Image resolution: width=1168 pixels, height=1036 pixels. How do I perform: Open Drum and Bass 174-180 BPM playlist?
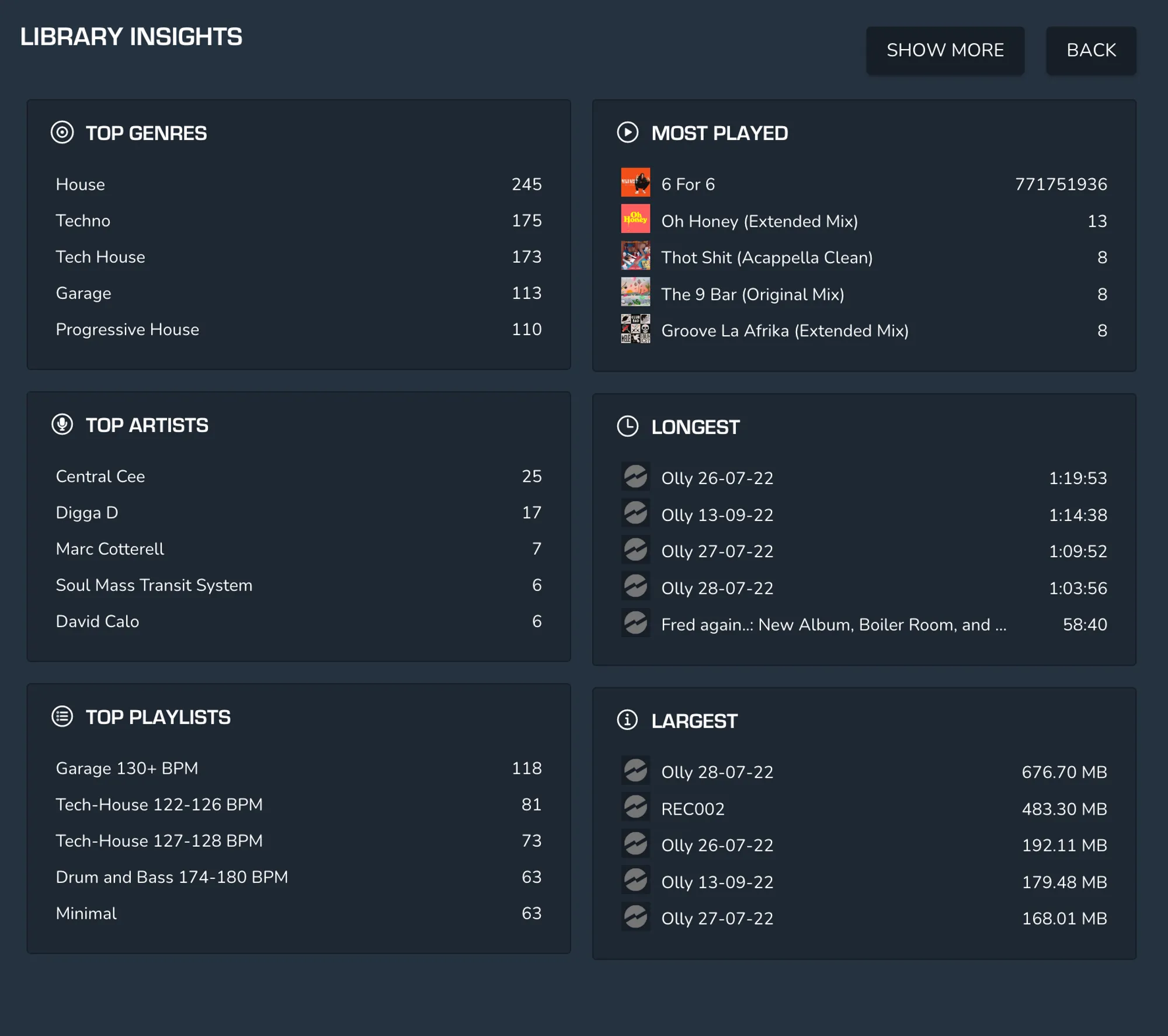tap(172, 877)
